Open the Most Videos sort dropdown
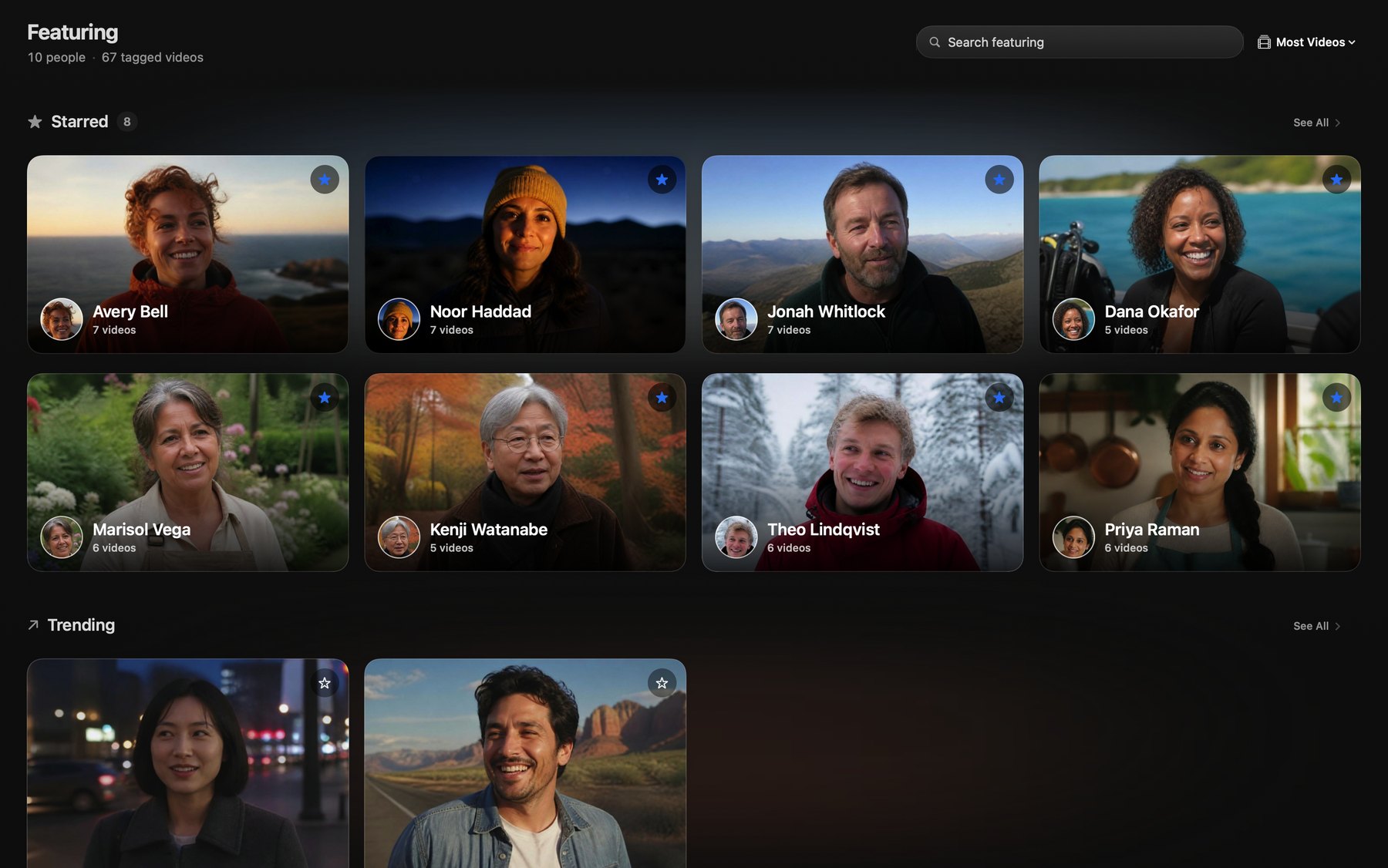1388x868 pixels. [x=1307, y=42]
